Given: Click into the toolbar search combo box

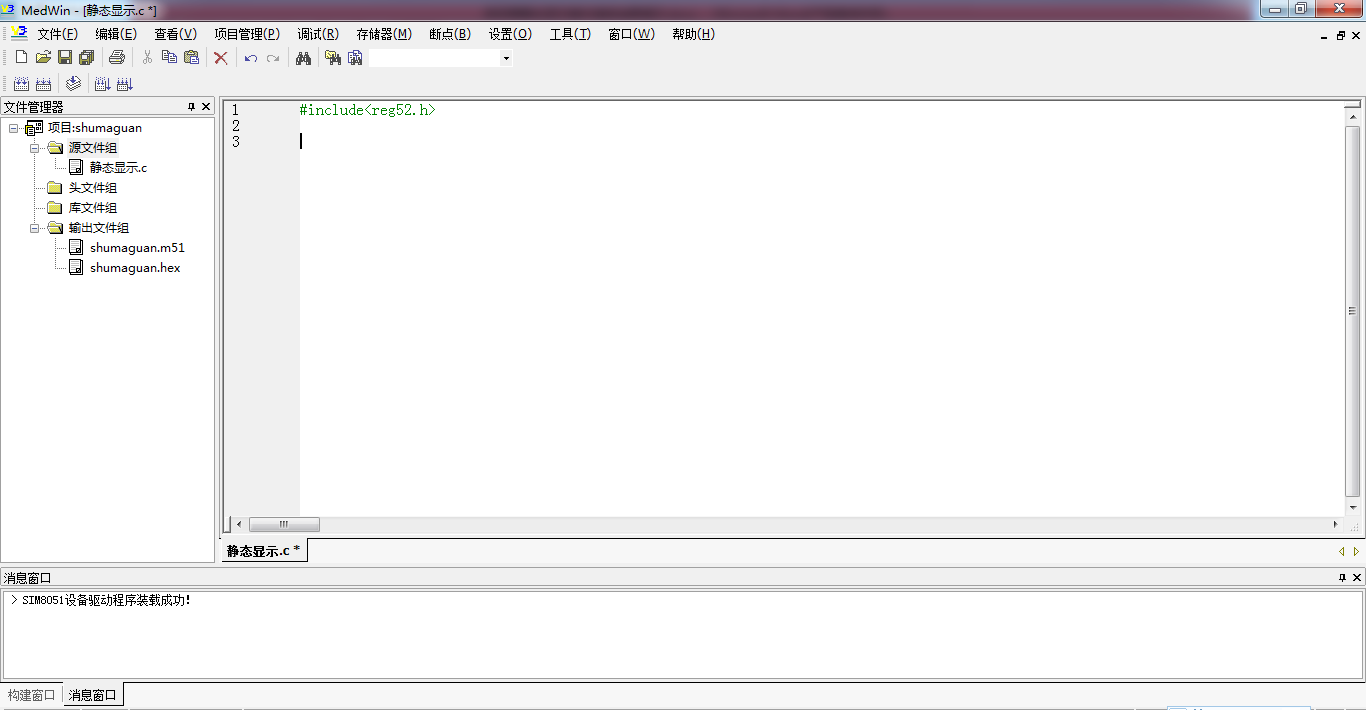Looking at the screenshot, I should [434, 58].
